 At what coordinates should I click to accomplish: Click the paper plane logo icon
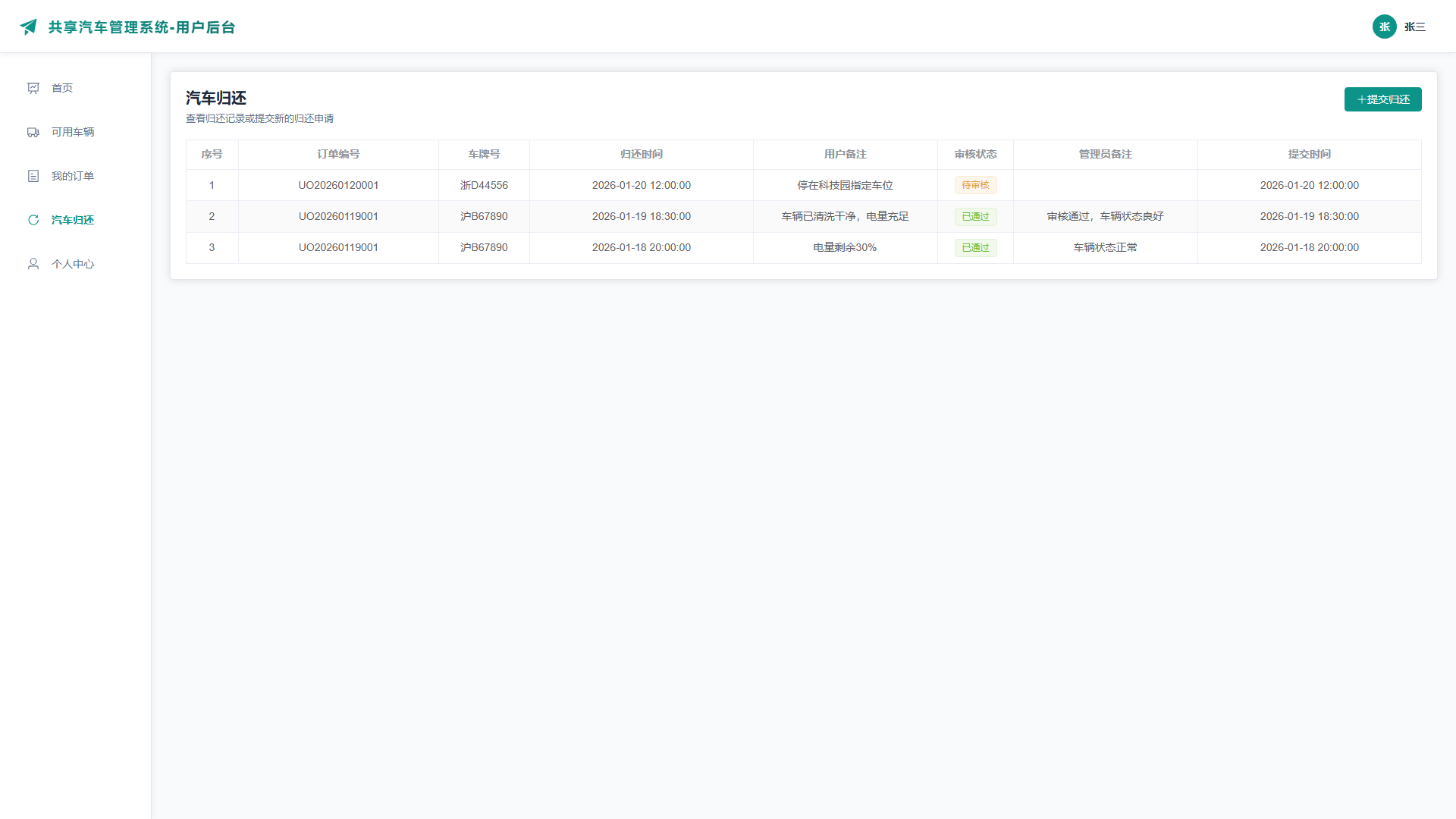tap(29, 27)
